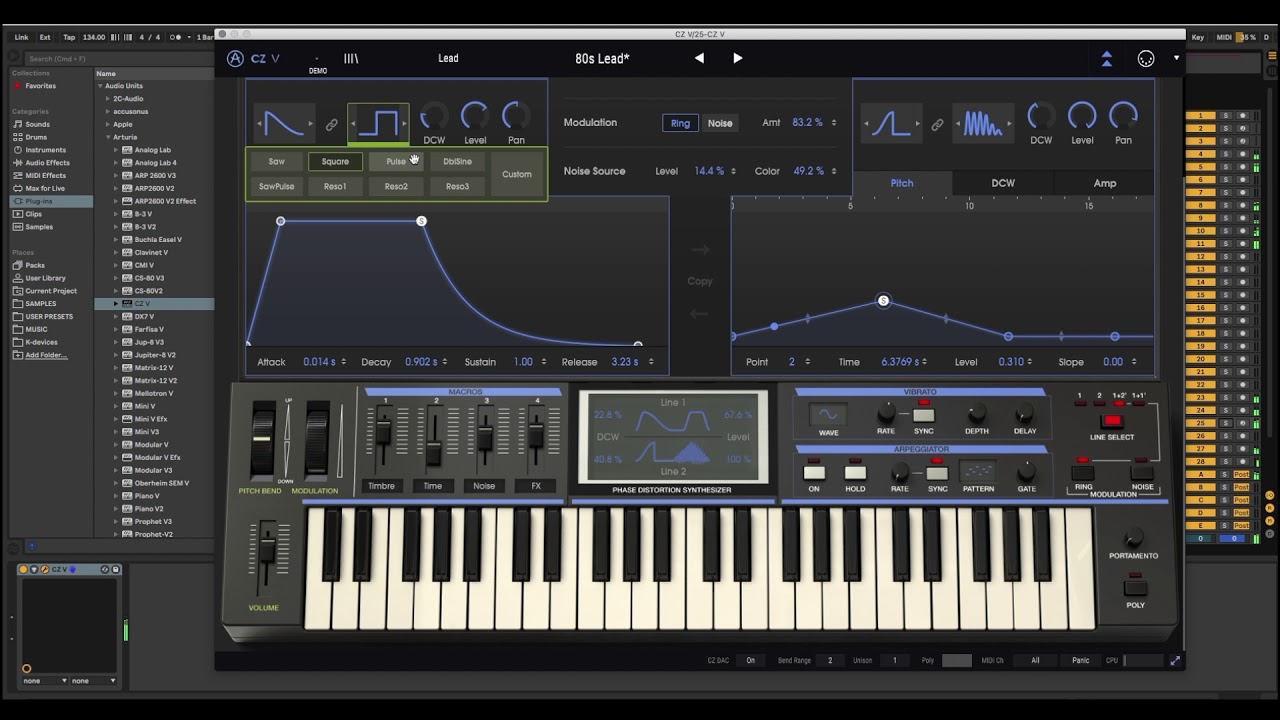Click the Copy button between envelopes
The width and height of the screenshot is (1280, 720).
pyautogui.click(x=700, y=281)
